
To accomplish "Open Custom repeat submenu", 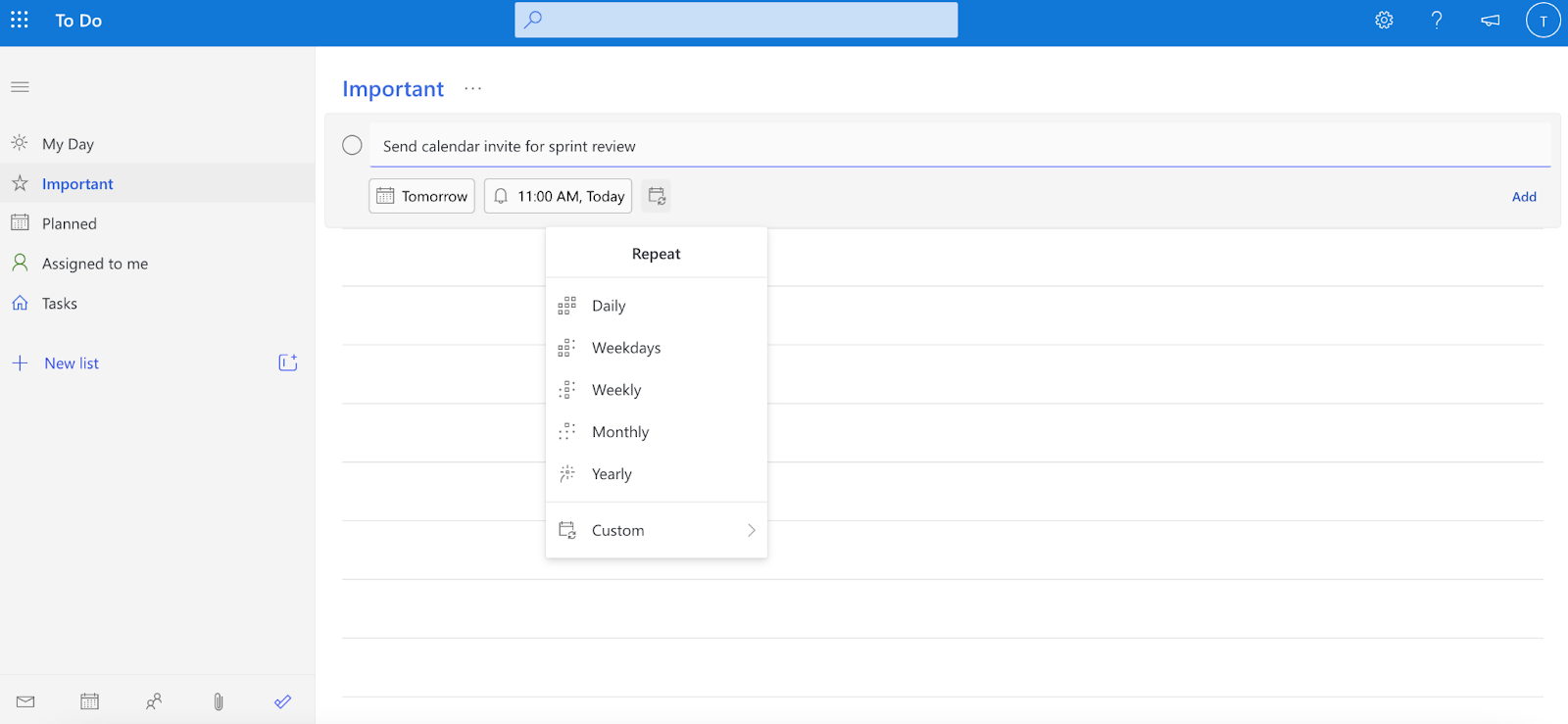I will 656,530.
